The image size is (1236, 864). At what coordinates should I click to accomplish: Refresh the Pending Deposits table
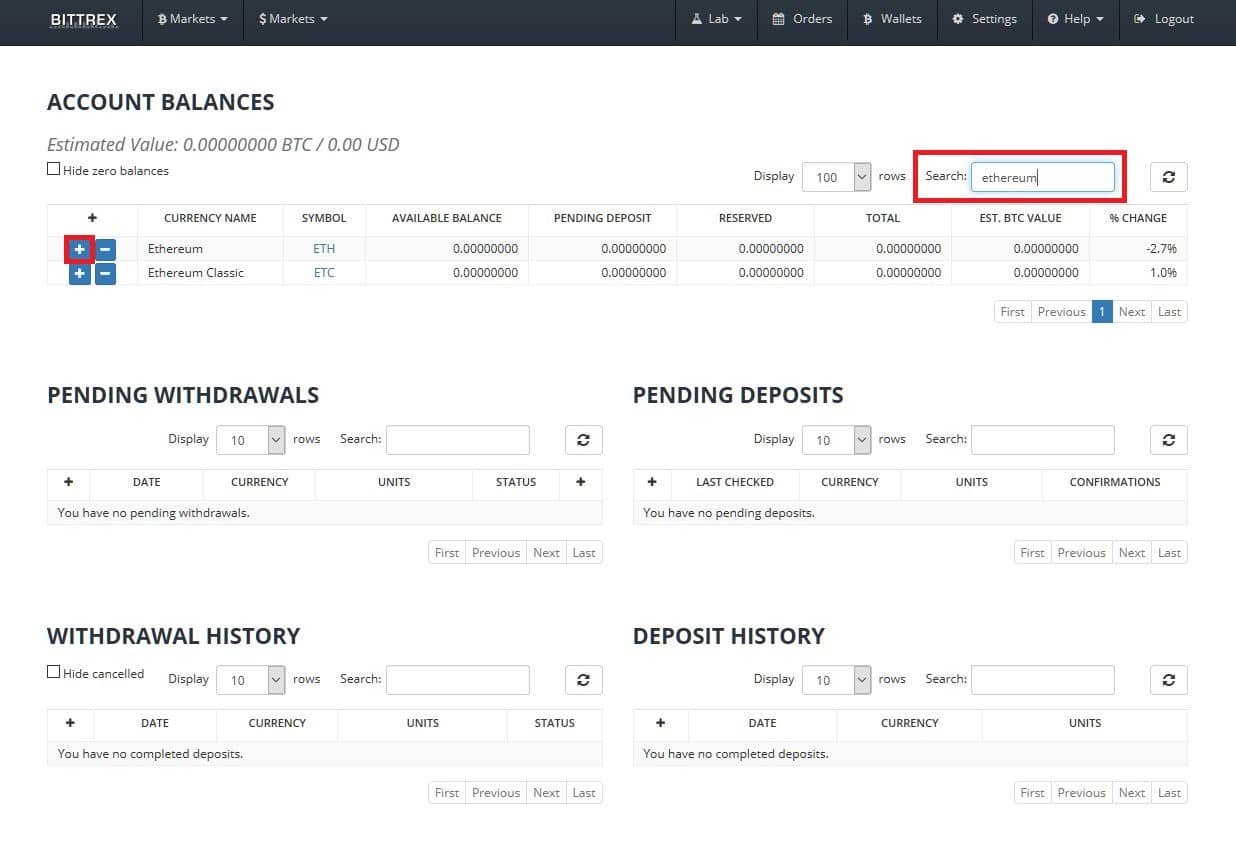1168,439
